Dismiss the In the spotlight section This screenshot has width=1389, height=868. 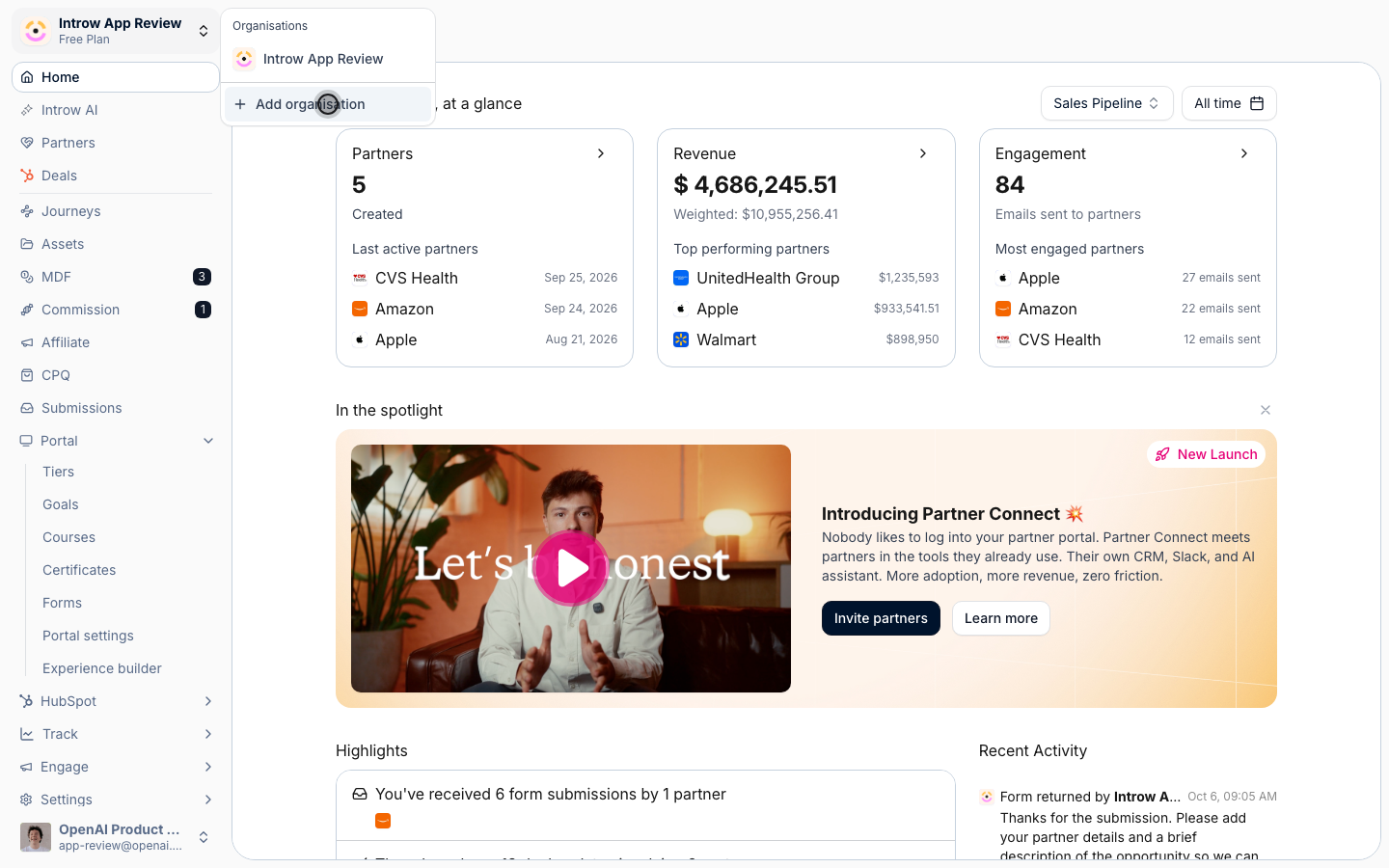click(1266, 410)
